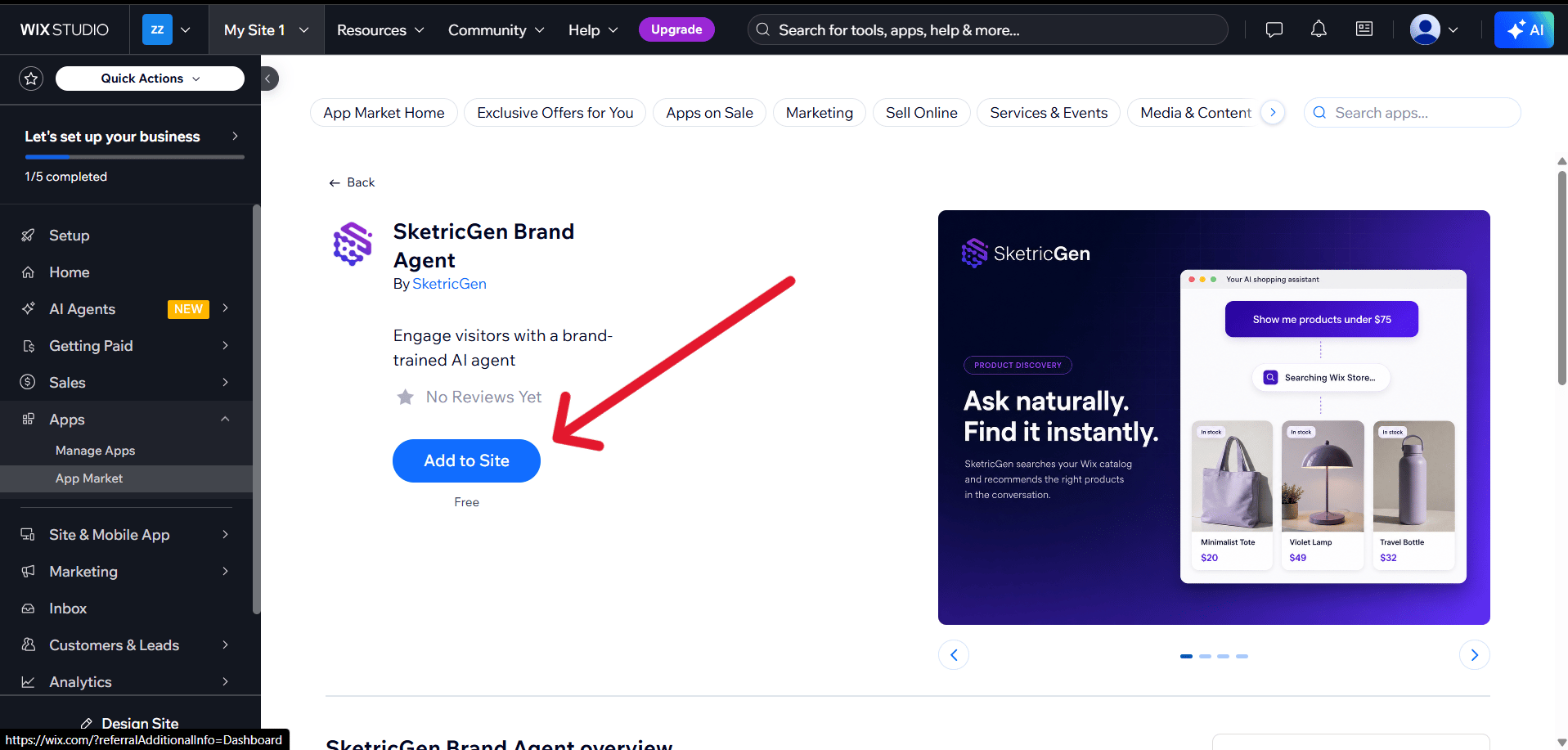Focus the top search for tools field
Viewport: 1568px width, 750px height.
click(x=987, y=30)
